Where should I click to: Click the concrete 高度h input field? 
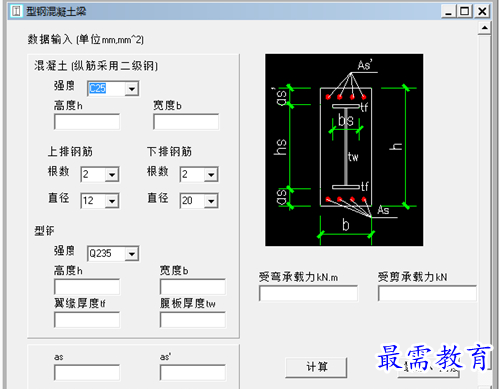tap(87, 122)
